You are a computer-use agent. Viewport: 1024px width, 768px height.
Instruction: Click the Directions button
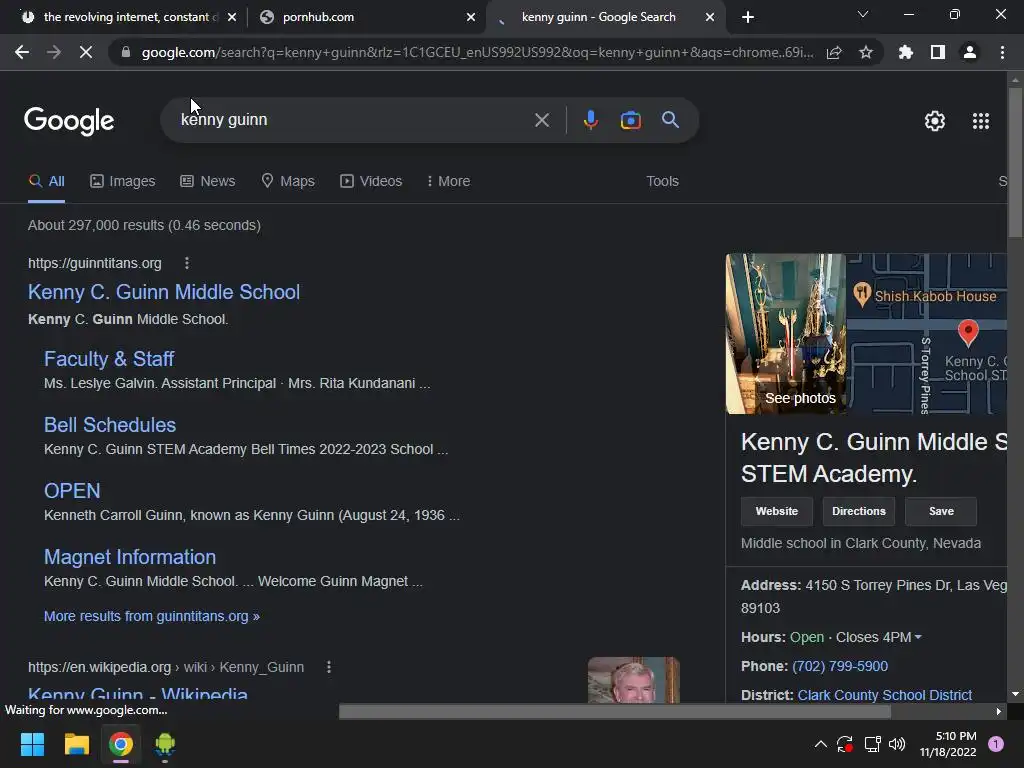(859, 511)
